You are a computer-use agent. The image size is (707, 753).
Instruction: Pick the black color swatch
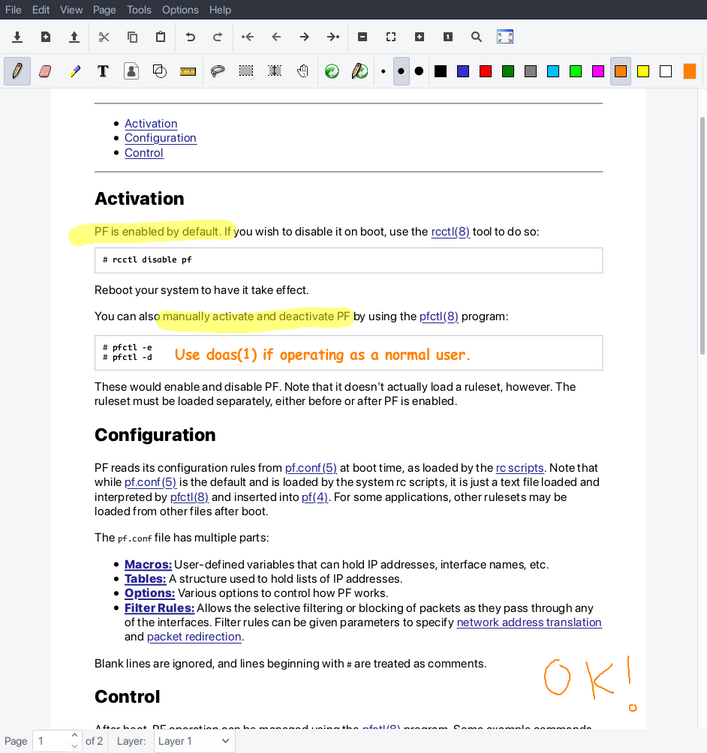click(x=440, y=71)
